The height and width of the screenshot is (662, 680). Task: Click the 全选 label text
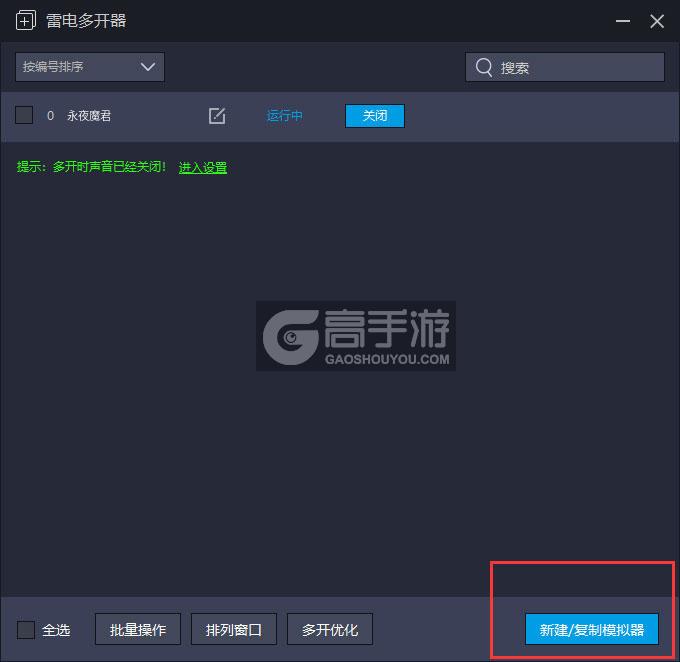(x=56, y=630)
